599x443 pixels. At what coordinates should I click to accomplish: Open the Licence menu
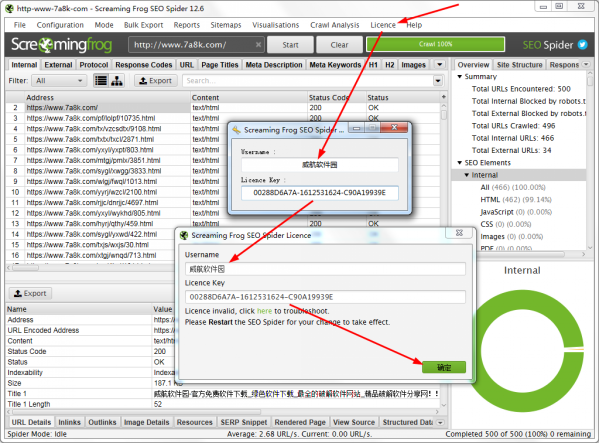(383, 25)
